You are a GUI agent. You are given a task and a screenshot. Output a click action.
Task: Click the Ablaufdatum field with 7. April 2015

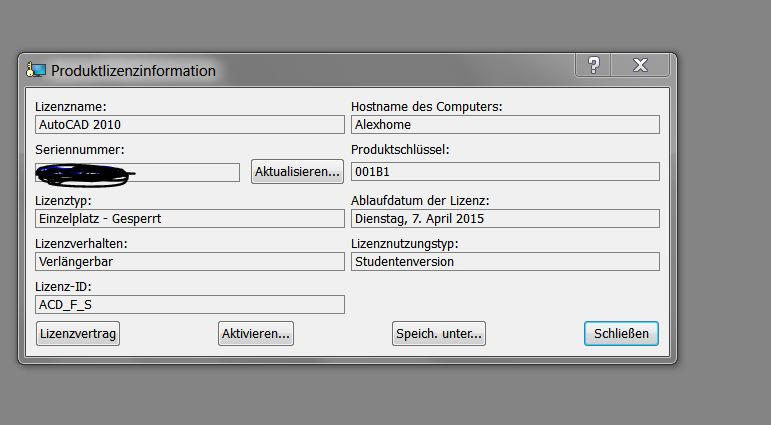(505, 218)
